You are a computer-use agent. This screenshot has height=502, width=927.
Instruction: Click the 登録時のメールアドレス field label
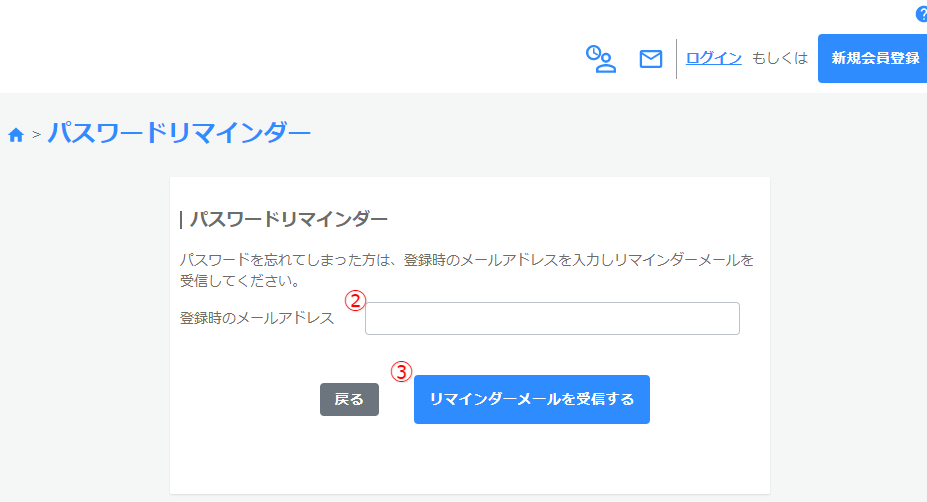257,319
